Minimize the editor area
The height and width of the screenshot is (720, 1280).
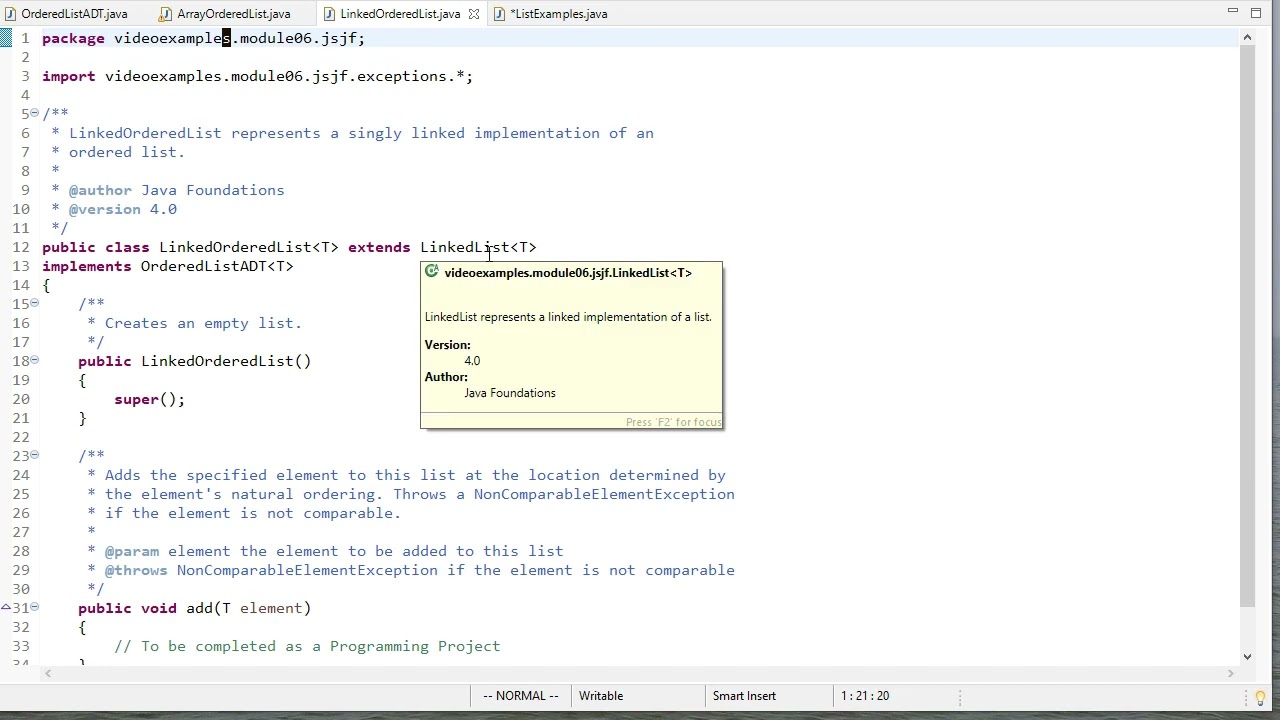pos(1233,12)
